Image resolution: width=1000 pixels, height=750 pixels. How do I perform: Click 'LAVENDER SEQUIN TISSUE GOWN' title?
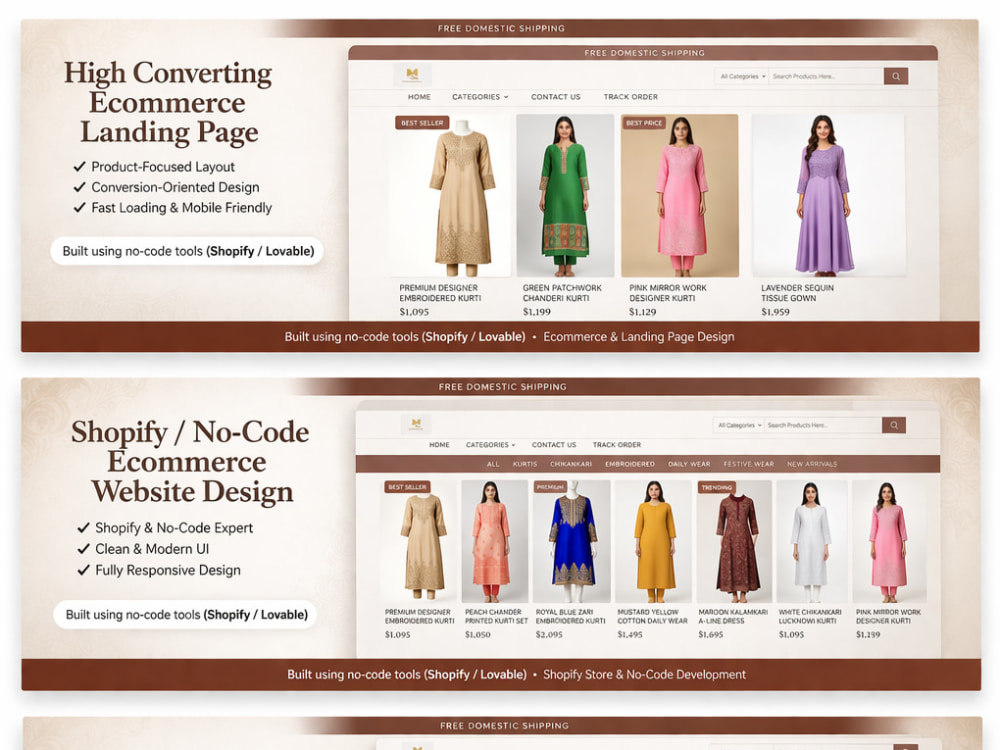(797, 293)
